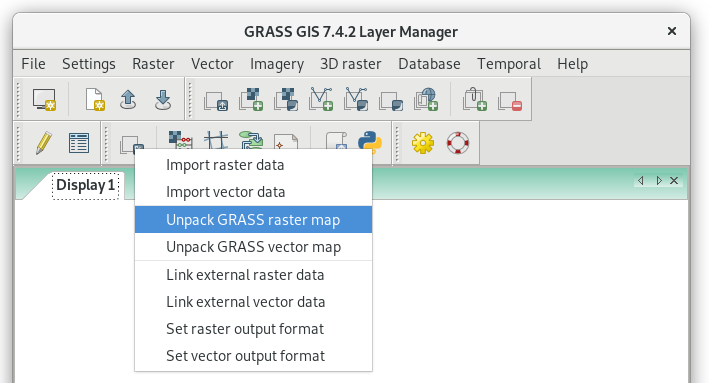Show attribute data table

tap(79, 143)
